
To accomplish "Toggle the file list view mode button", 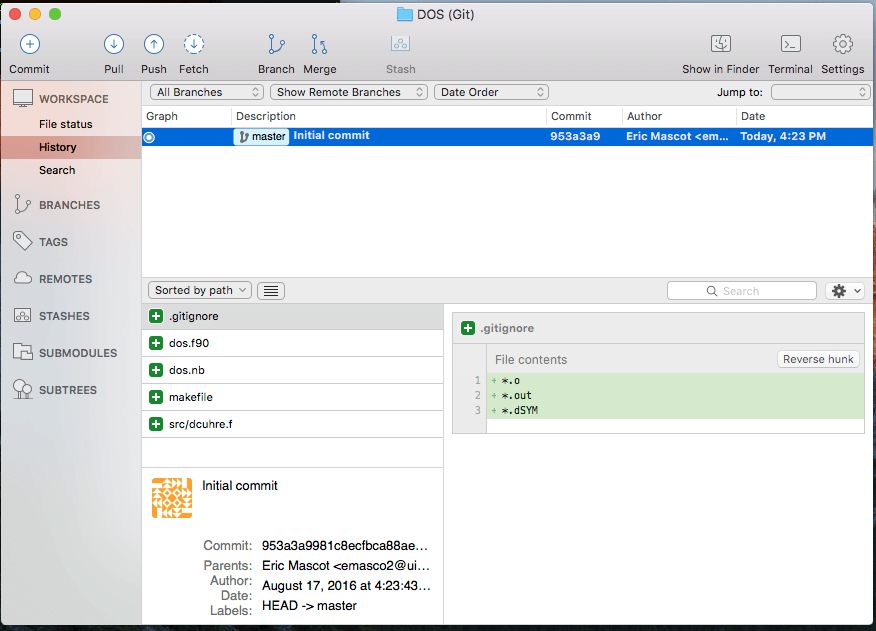I will point(271,291).
